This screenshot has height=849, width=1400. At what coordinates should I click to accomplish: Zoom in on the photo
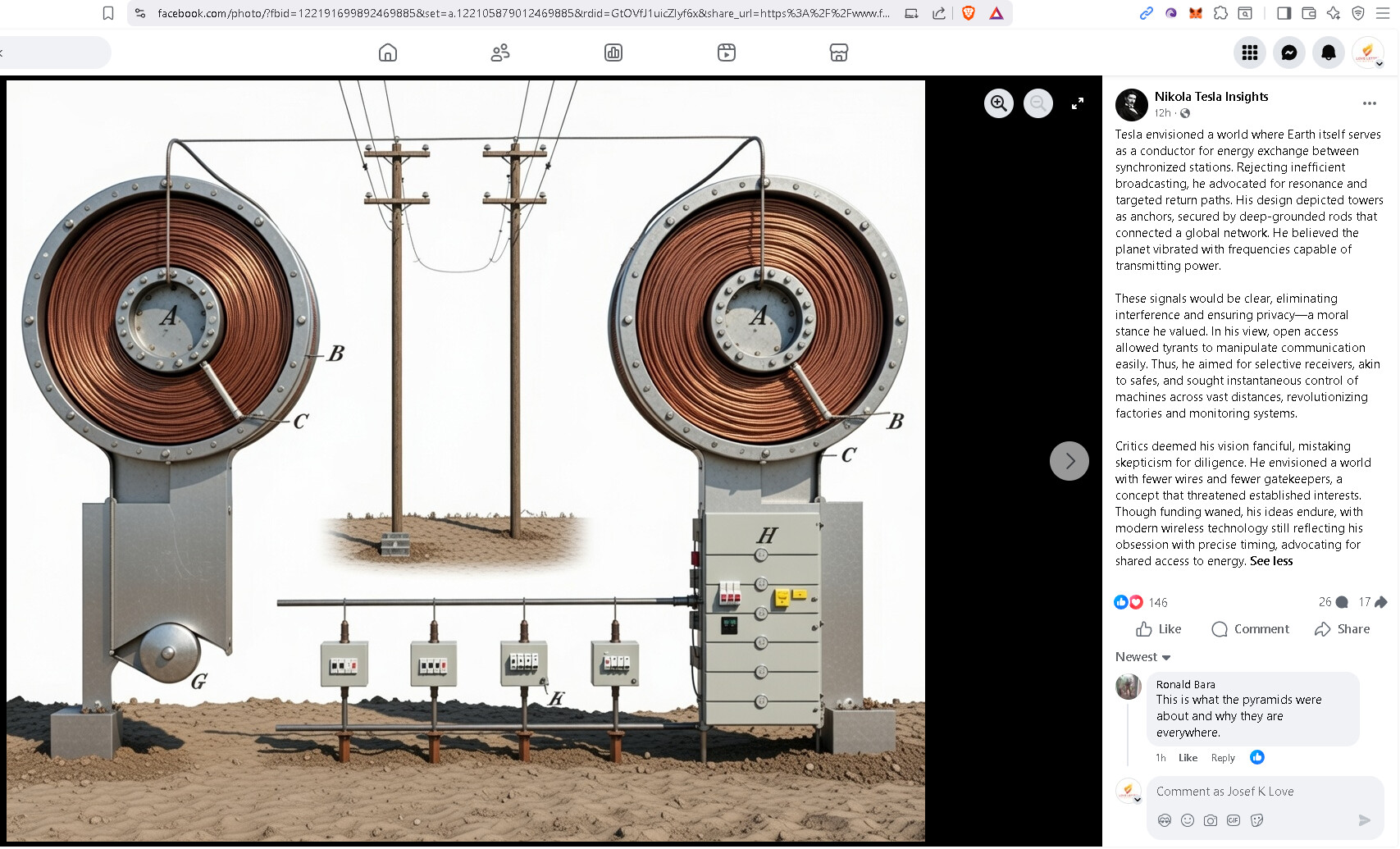[x=998, y=103]
